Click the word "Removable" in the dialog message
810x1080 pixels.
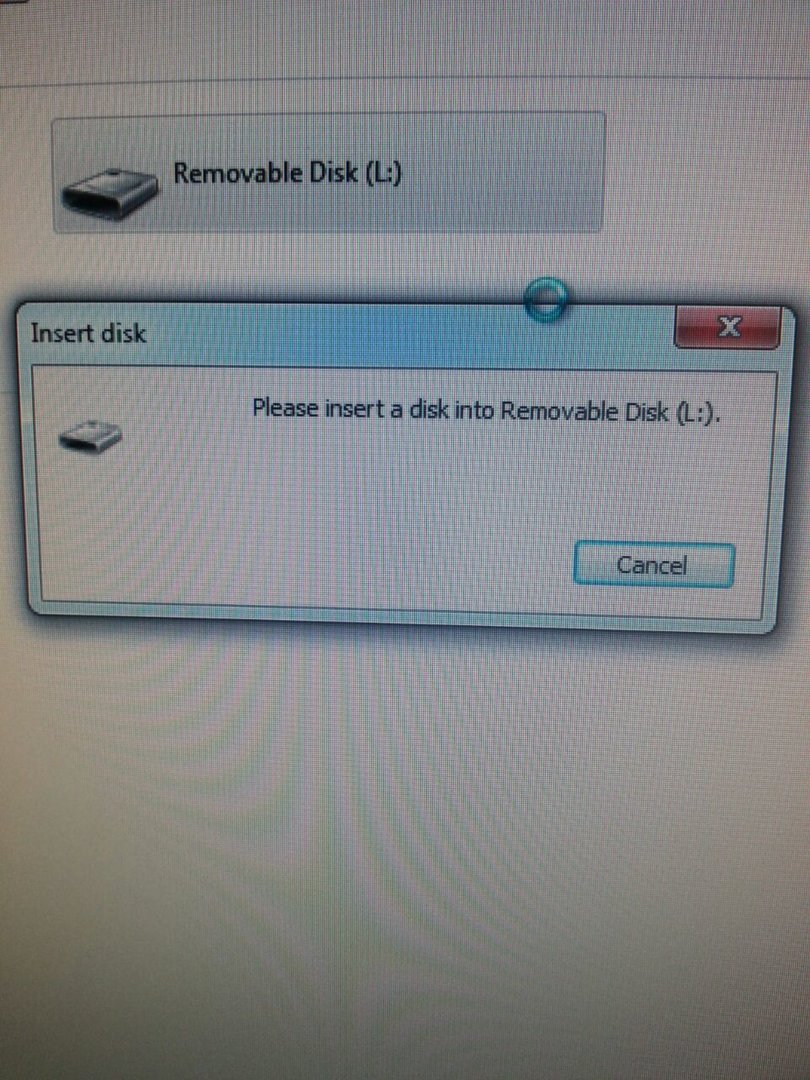[559, 411]
